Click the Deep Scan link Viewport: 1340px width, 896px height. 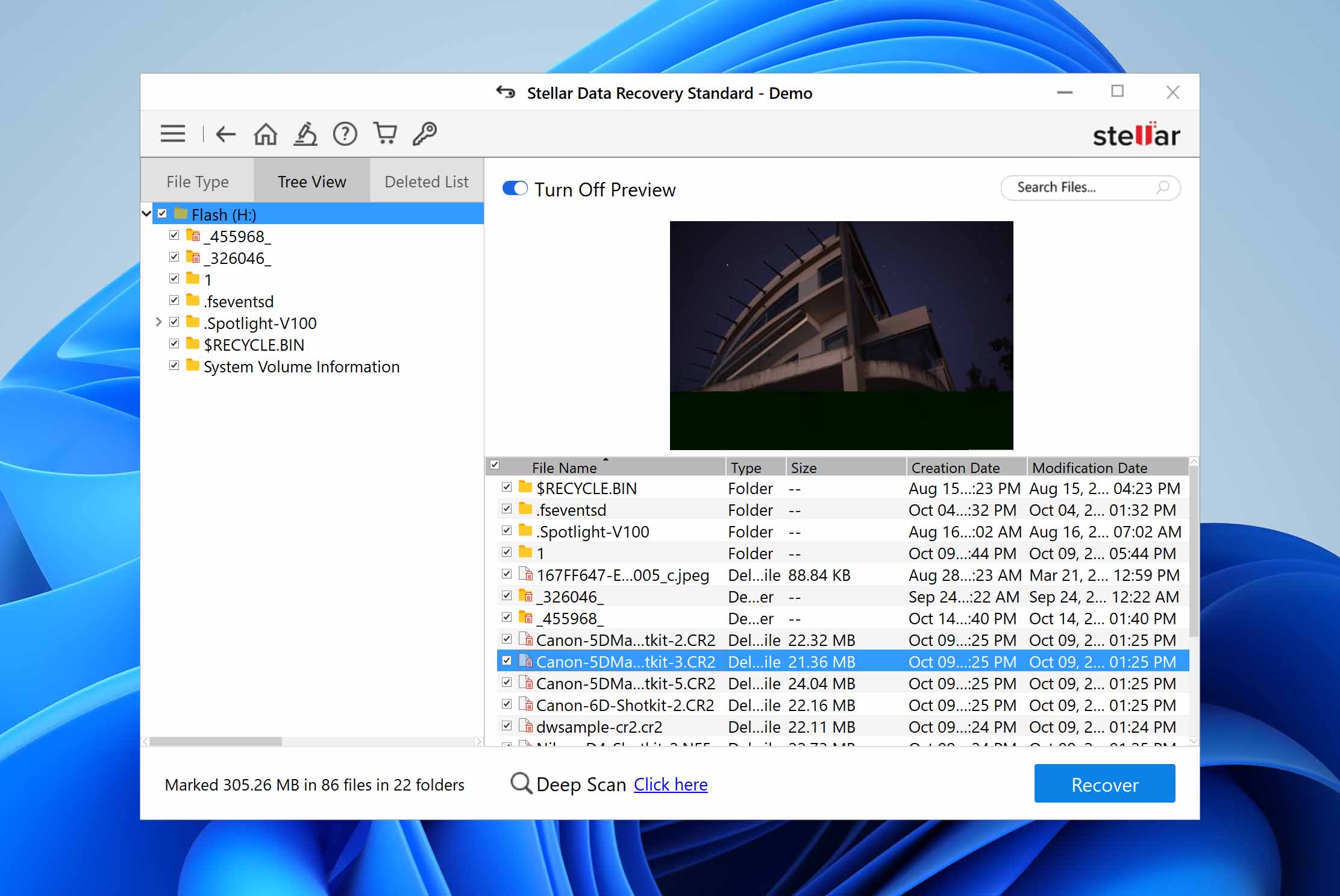[670, 784]
